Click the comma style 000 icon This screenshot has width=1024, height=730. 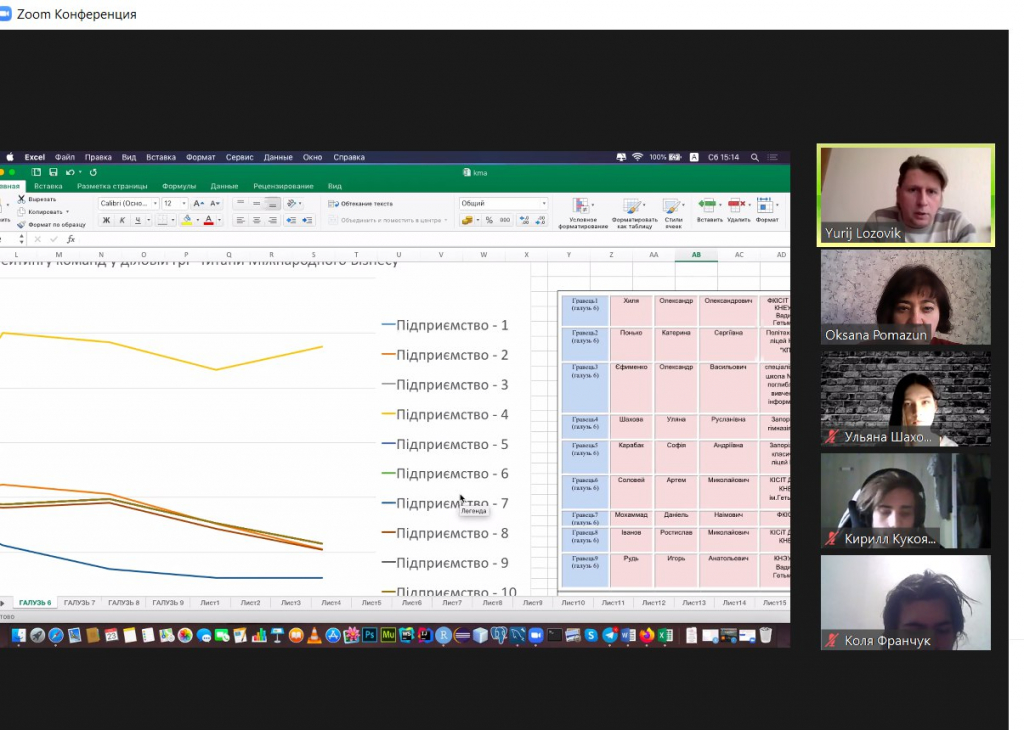(505, 221)
